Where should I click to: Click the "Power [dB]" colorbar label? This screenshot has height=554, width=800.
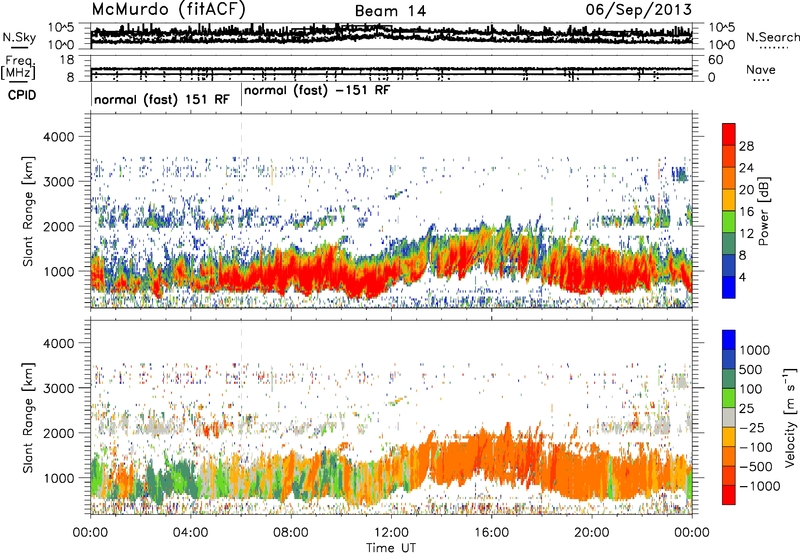(763, 211)
